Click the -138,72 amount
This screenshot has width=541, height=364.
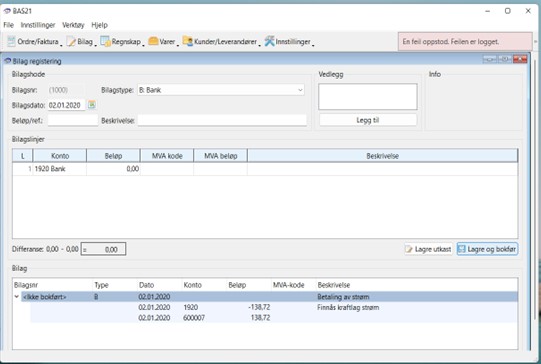pyautogui.click(x=259, y=307)
